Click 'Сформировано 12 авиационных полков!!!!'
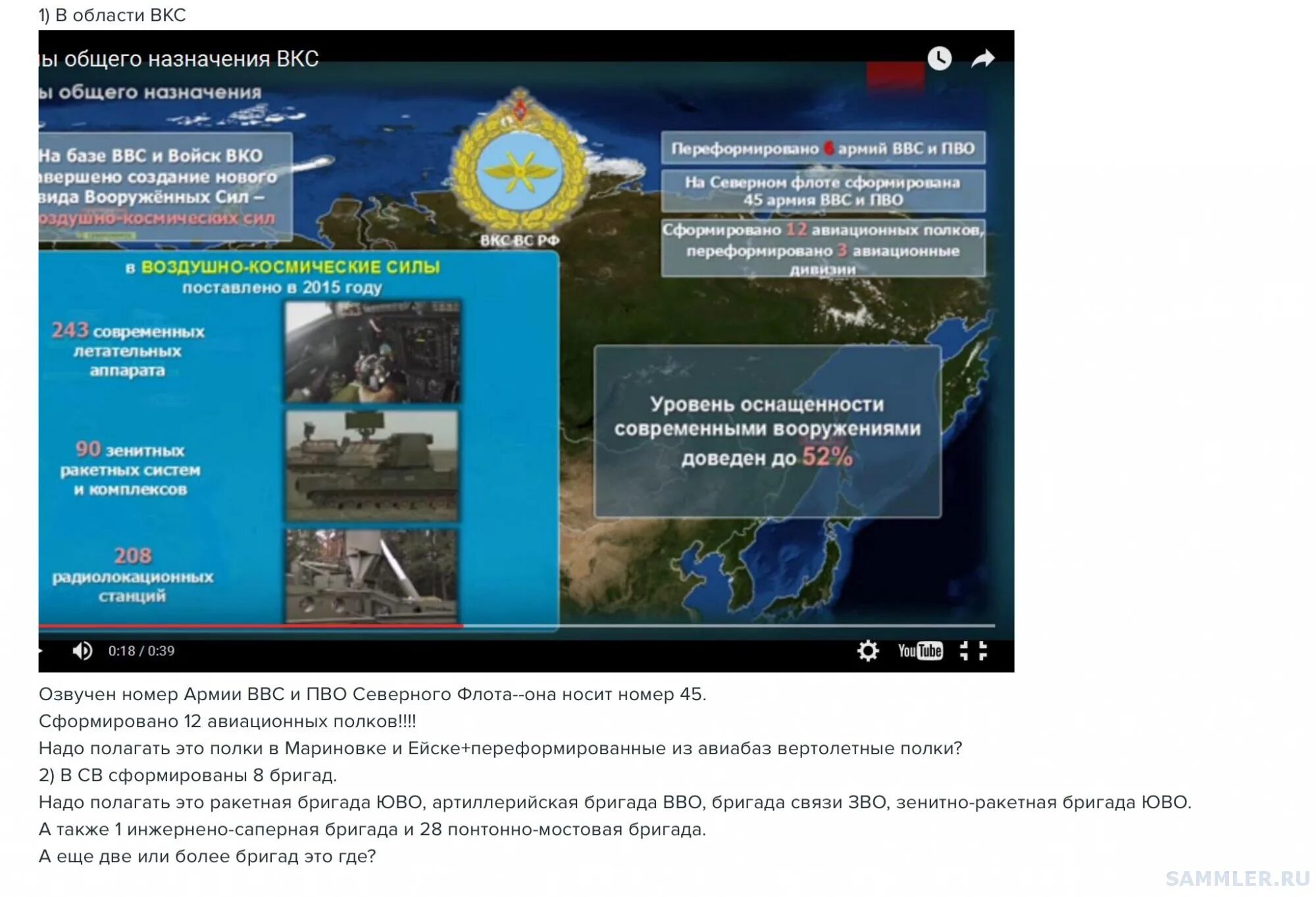 pos(227,721)
